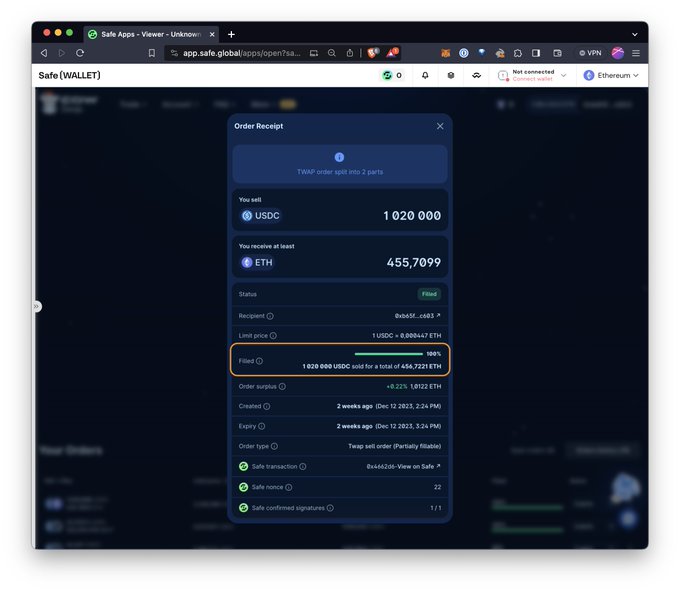This screenshot has width=680, height=591.
Task: Close the Safe Apps Viewer tab
Action: [212, 34]
